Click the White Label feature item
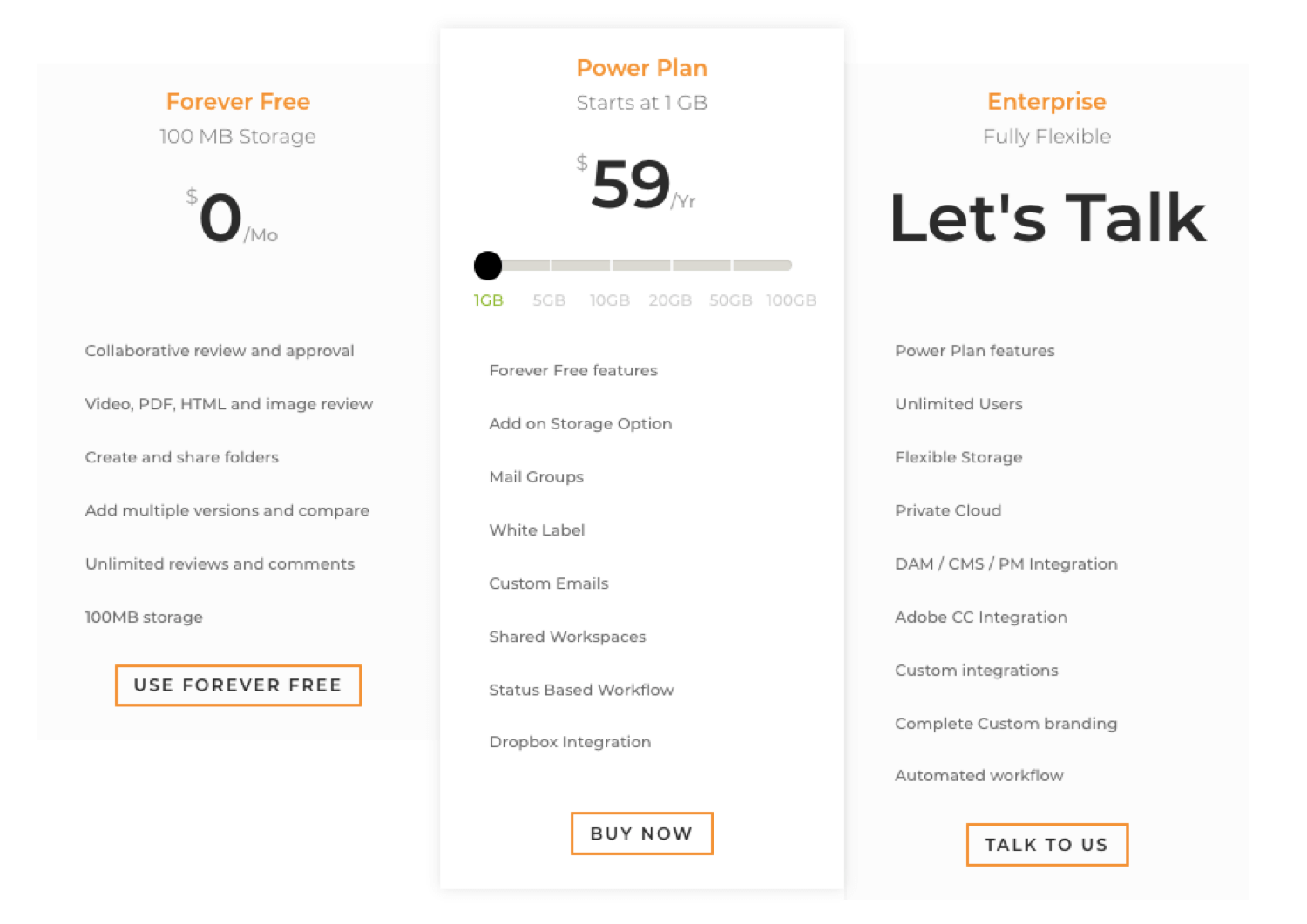The image size is (1307, 924). point(537,530)
